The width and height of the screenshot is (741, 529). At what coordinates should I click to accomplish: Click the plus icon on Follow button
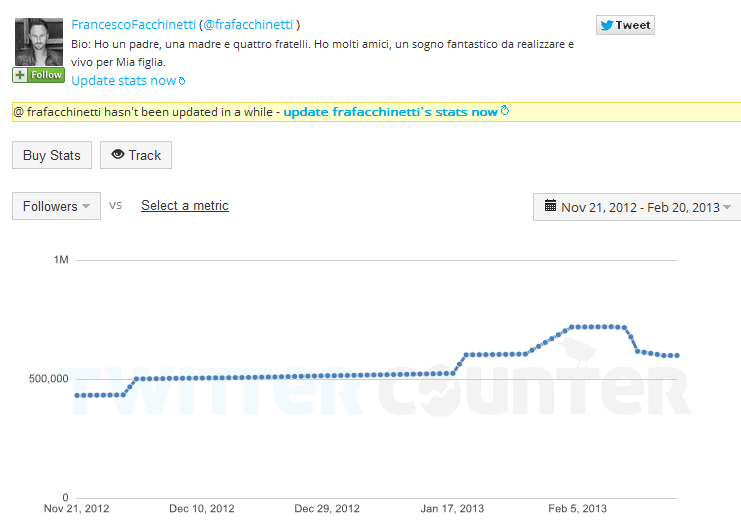(20, 75)
